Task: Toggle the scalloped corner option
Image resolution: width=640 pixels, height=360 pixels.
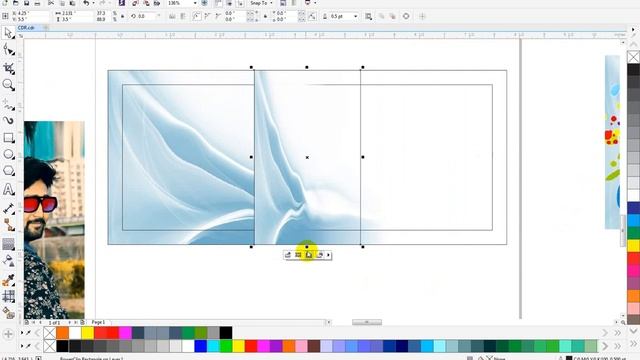Action: pyautogui.click(x=207, y=16)
